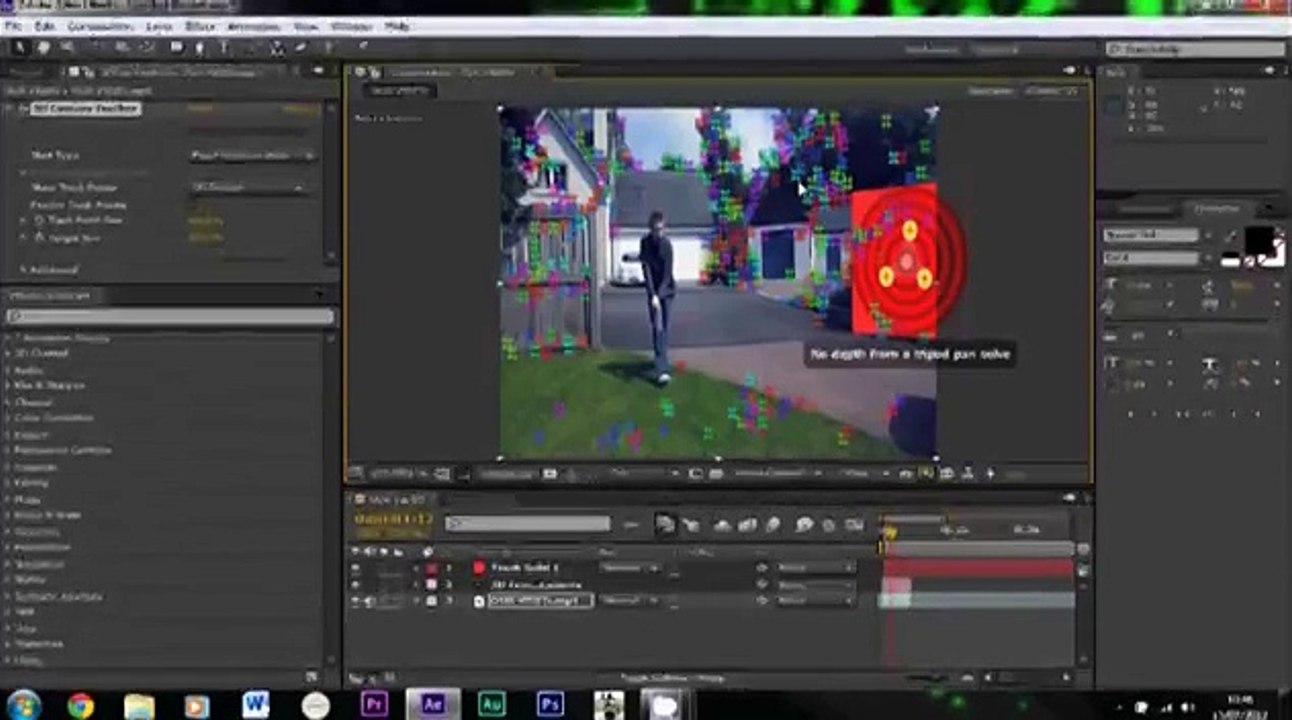Open the Layer menu
The width and height of the screenshot is (1292, 720).
pos(159,26)
